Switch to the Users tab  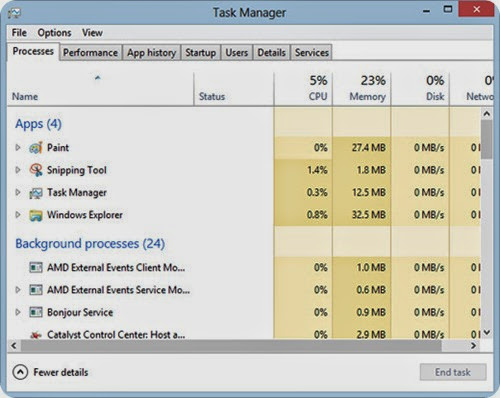237,53
